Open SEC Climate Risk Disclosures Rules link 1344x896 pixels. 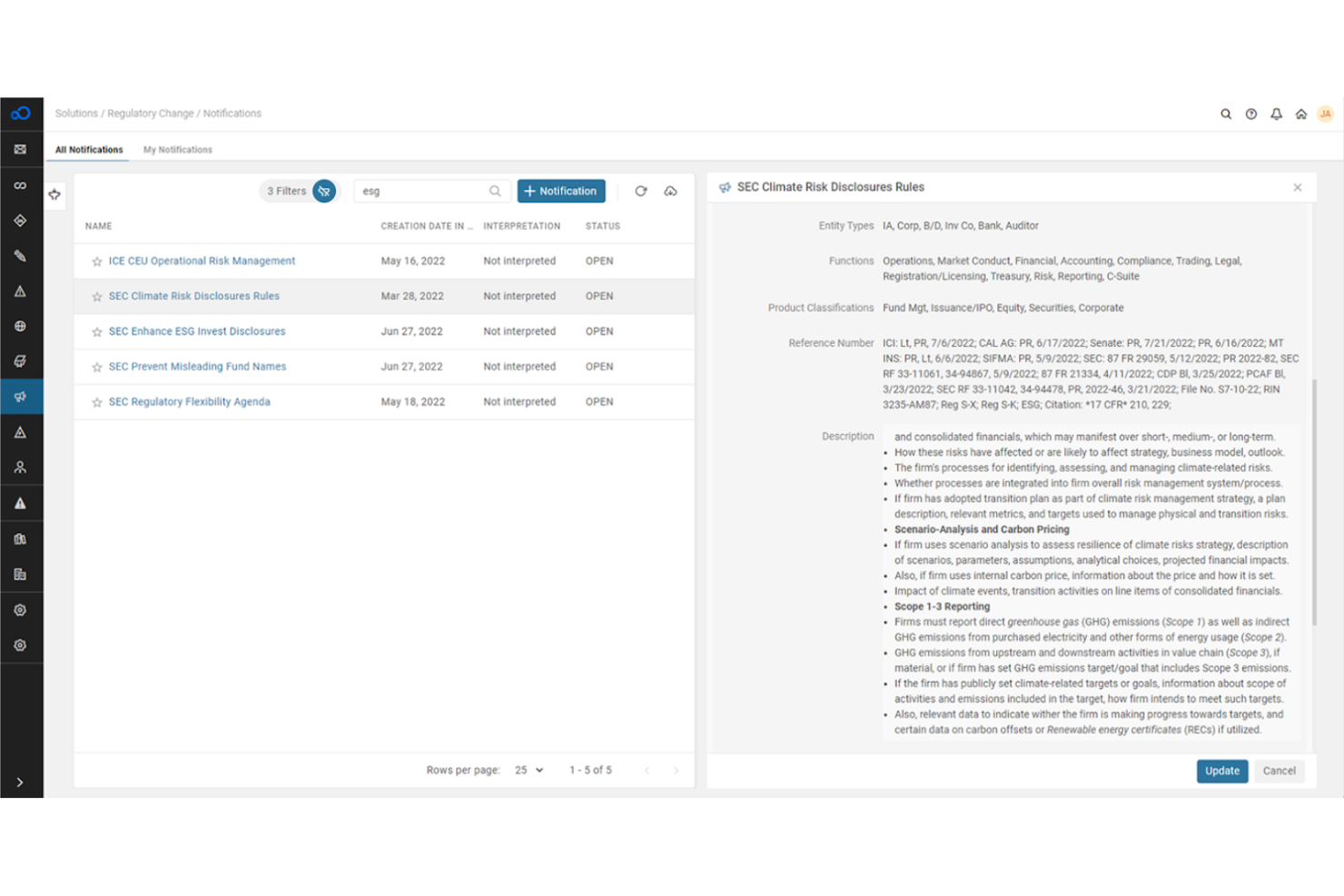point(194,296)
